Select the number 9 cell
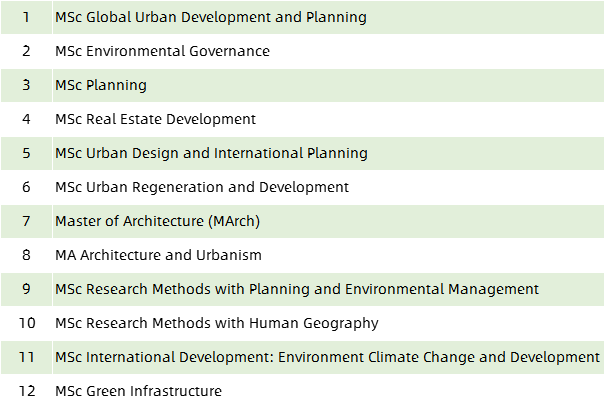The height and width of the screenshot is (409, 605). coord(26,289)
